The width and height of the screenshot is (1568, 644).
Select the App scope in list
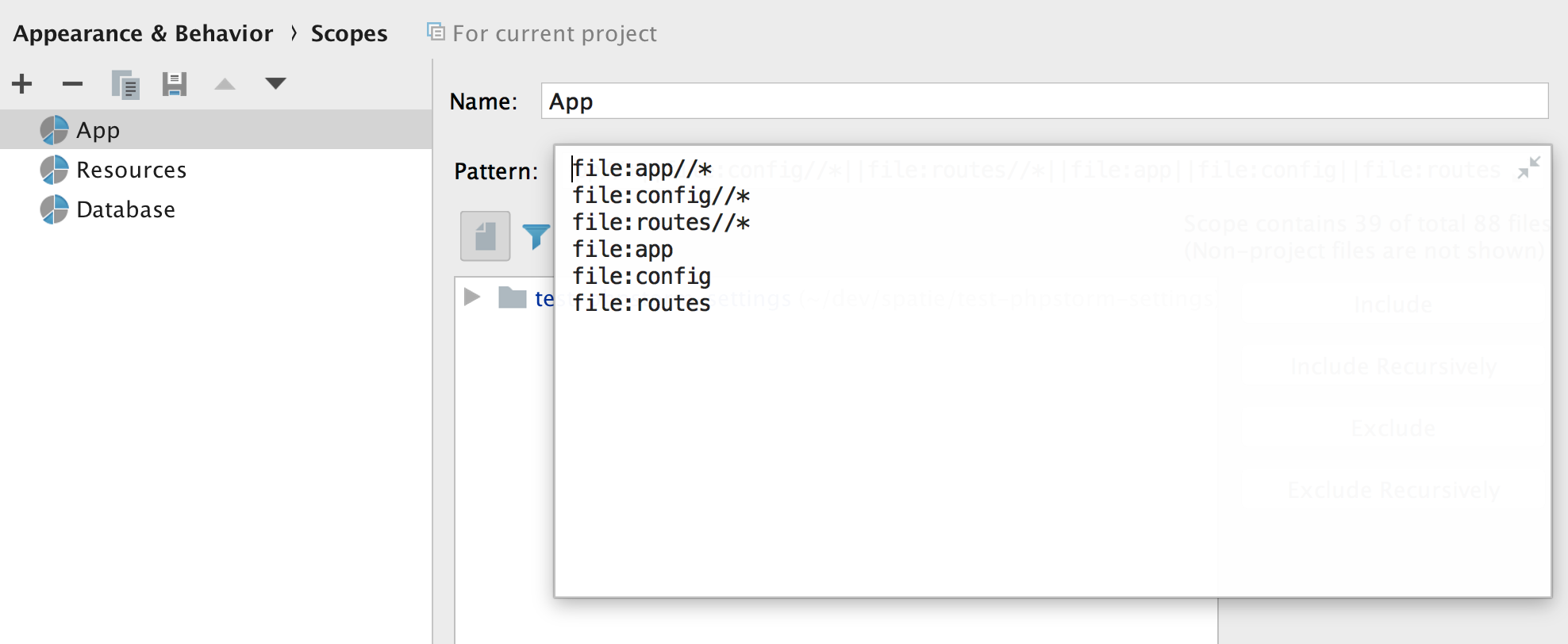click(98, 130)
